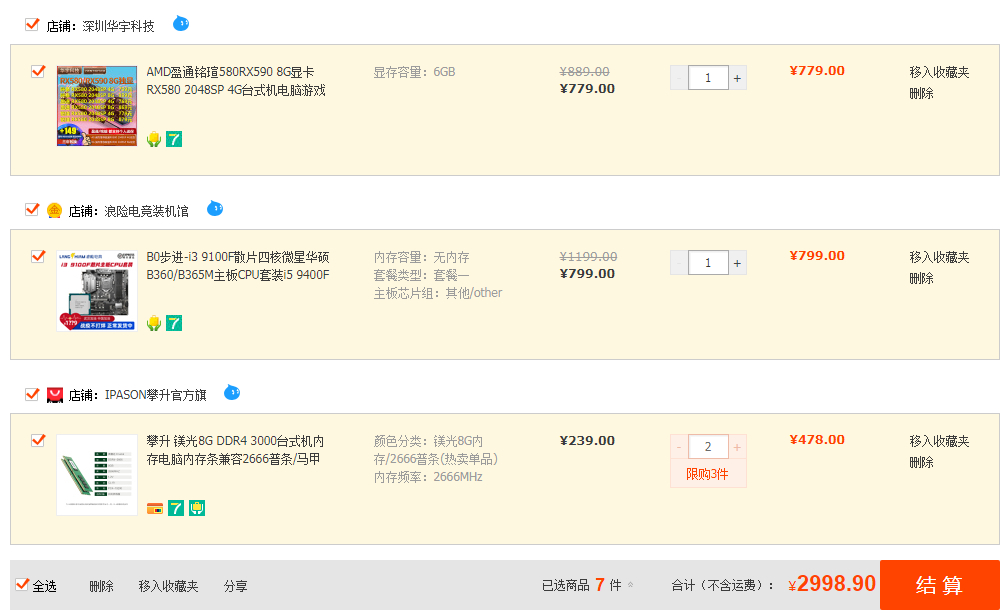Click yellow guarantee badge under AMD RX580 item
Screen dimensions: 1003x613
[x=154, y=139]
